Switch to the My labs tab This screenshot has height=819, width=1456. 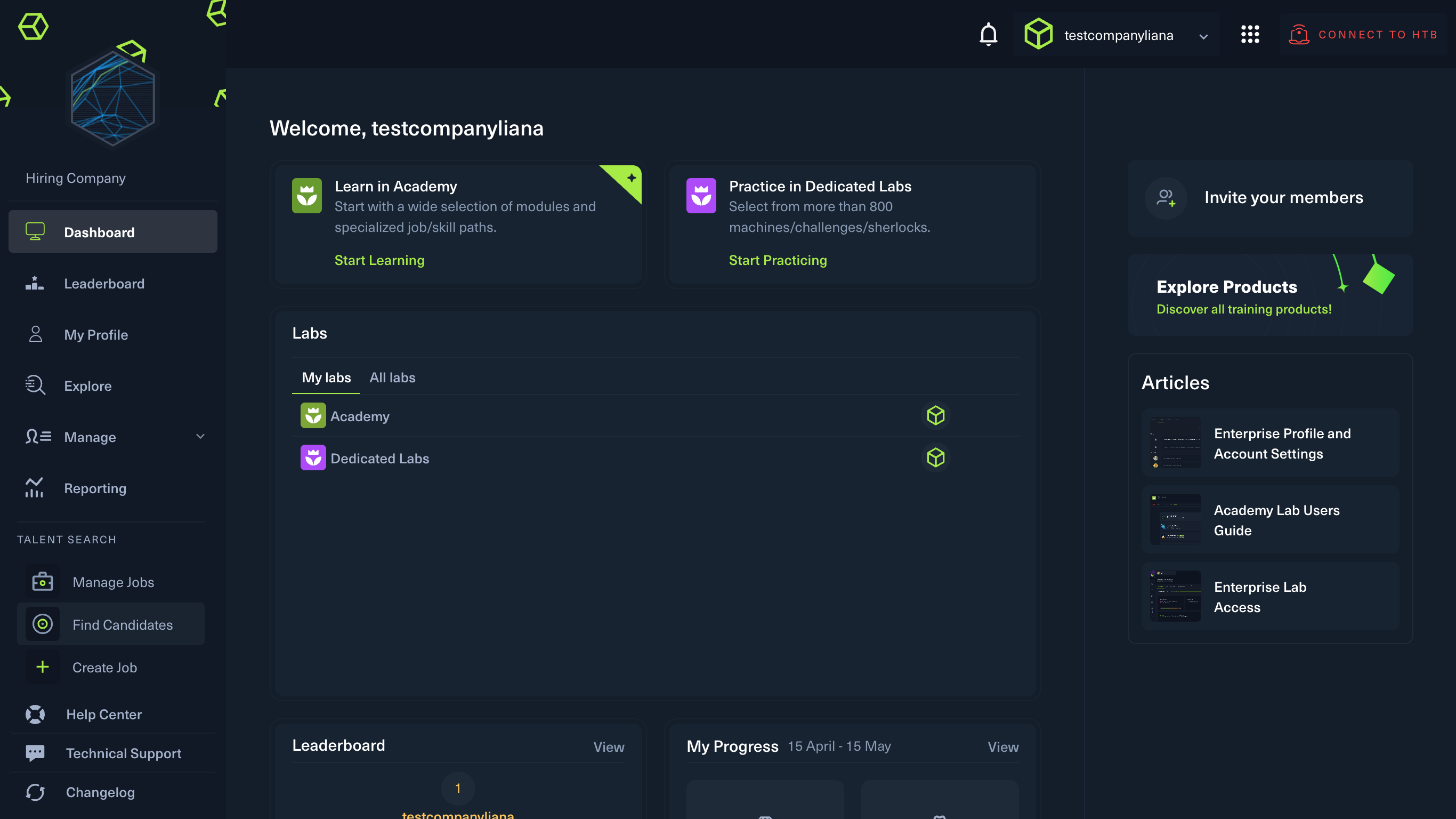tap(326, 378)
